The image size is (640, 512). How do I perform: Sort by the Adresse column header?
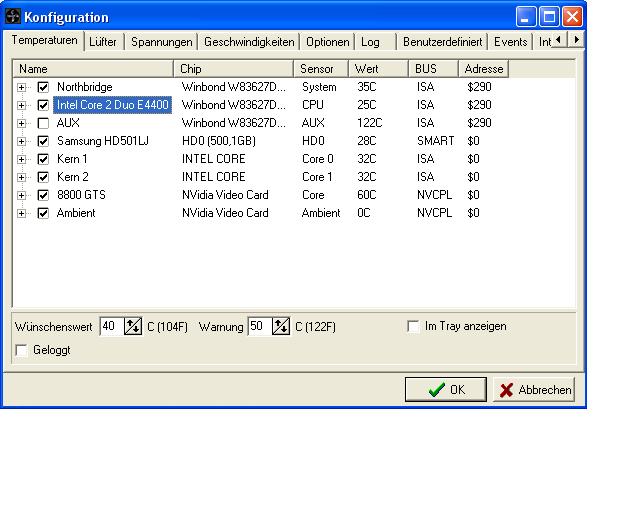[484, 69]
